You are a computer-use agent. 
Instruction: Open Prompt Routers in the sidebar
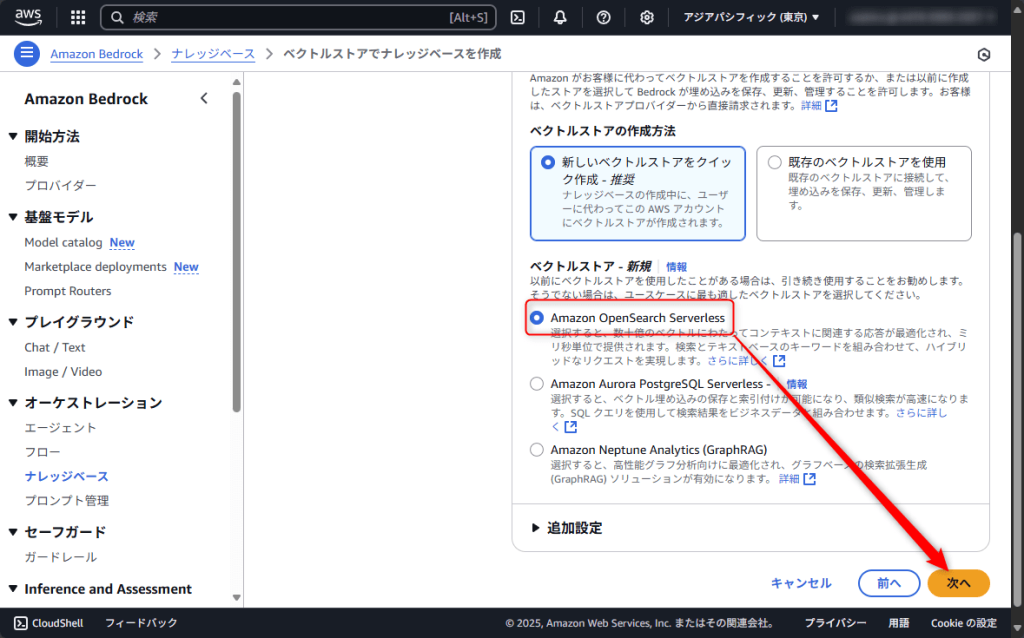pyautogui.click(x=68, y=291)
